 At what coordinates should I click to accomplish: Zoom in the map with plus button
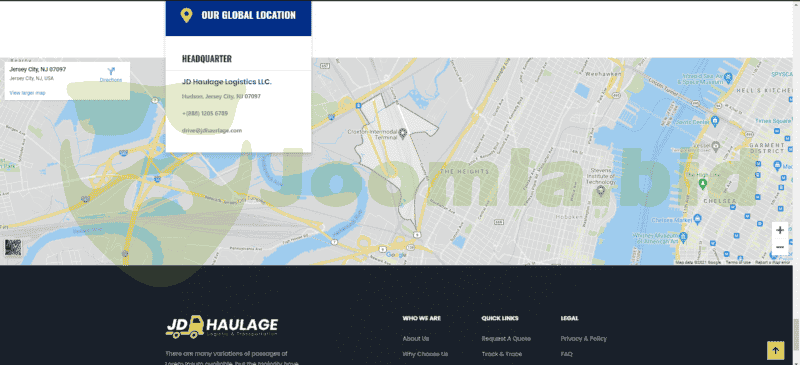[x=780, y=230]
